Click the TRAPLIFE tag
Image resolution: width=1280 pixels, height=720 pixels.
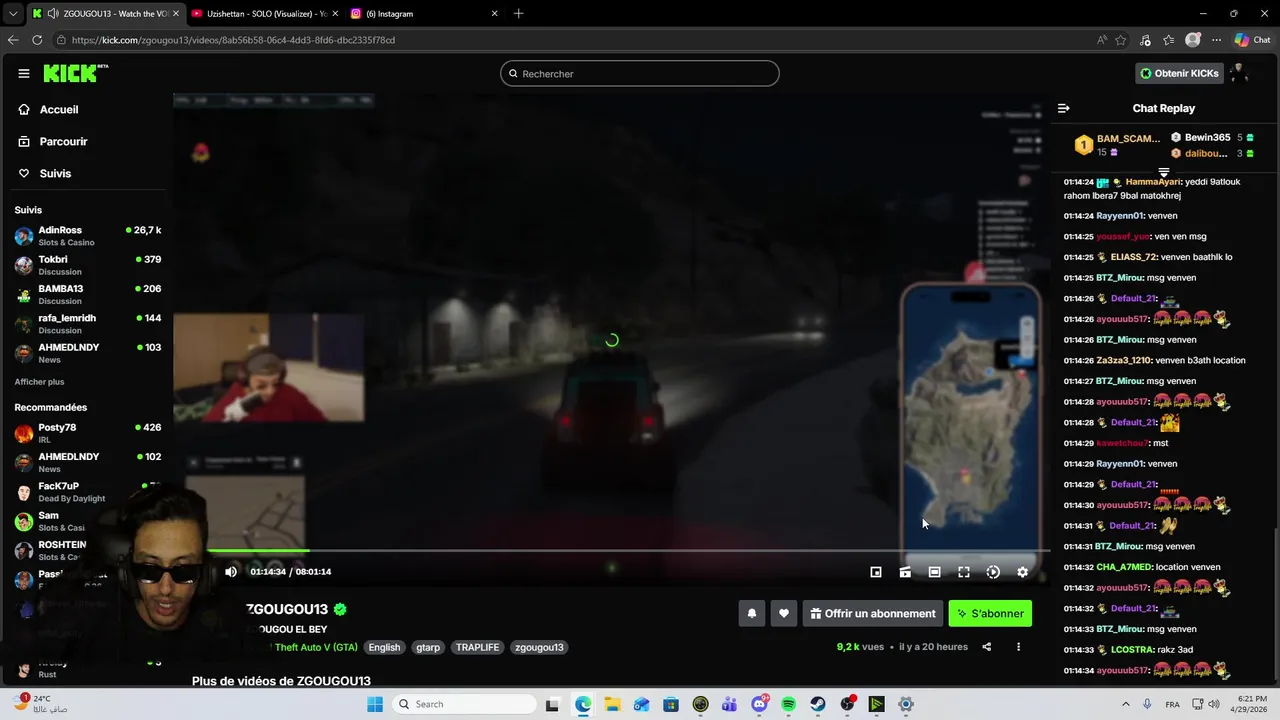(x=477, y=647)
